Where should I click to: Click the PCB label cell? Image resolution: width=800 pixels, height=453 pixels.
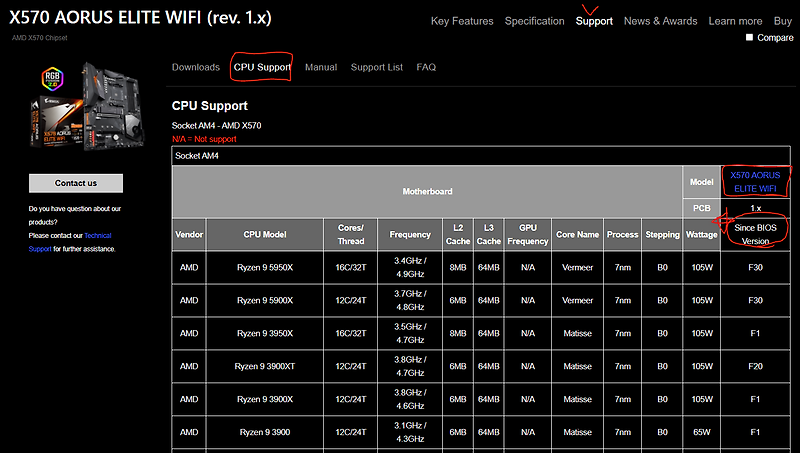tap(702, 208)
